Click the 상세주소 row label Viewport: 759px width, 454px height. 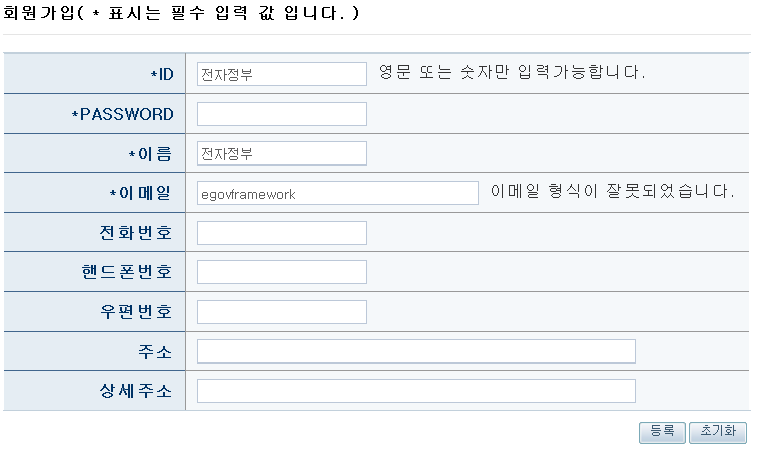coord(130,391)
